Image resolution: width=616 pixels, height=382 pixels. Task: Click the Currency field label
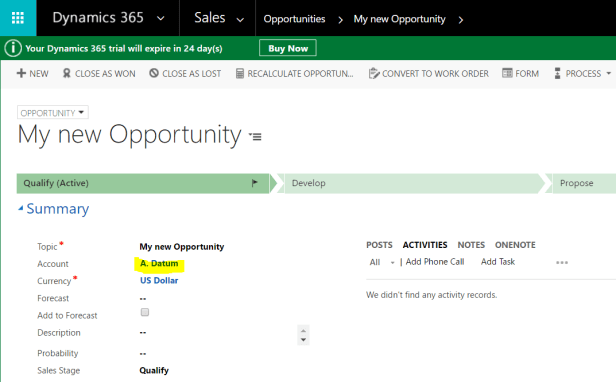point(54,281)
